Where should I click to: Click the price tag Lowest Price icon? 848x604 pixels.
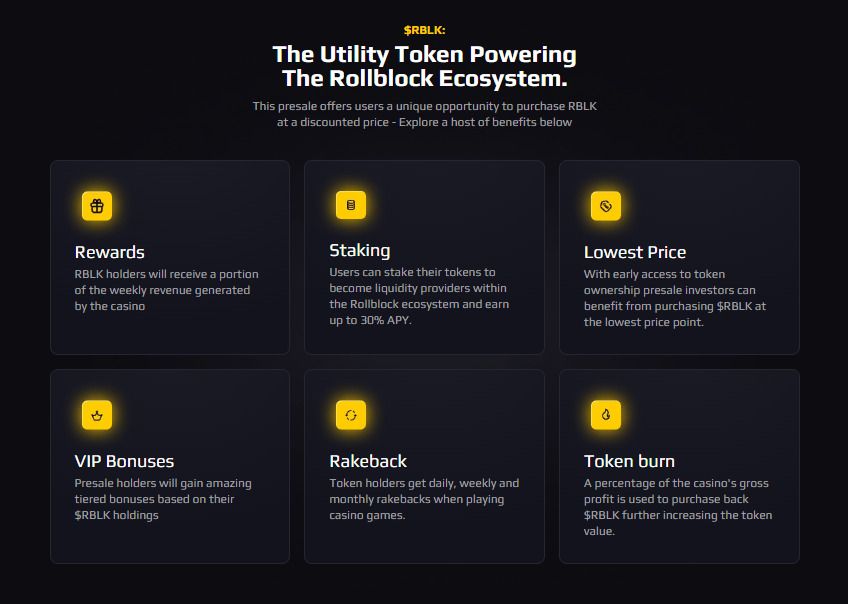pyautogui.click(x=606, y=205)
